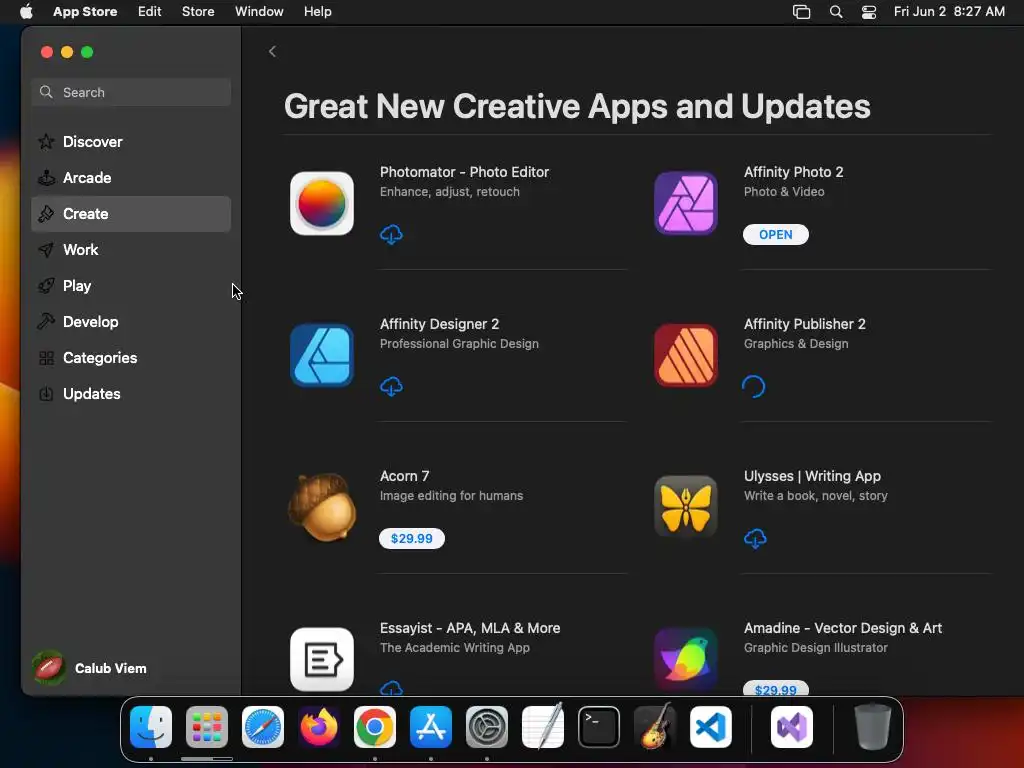Select Play in the sidebar
This screenshot has height=768, width=1024.
point(131,285)
